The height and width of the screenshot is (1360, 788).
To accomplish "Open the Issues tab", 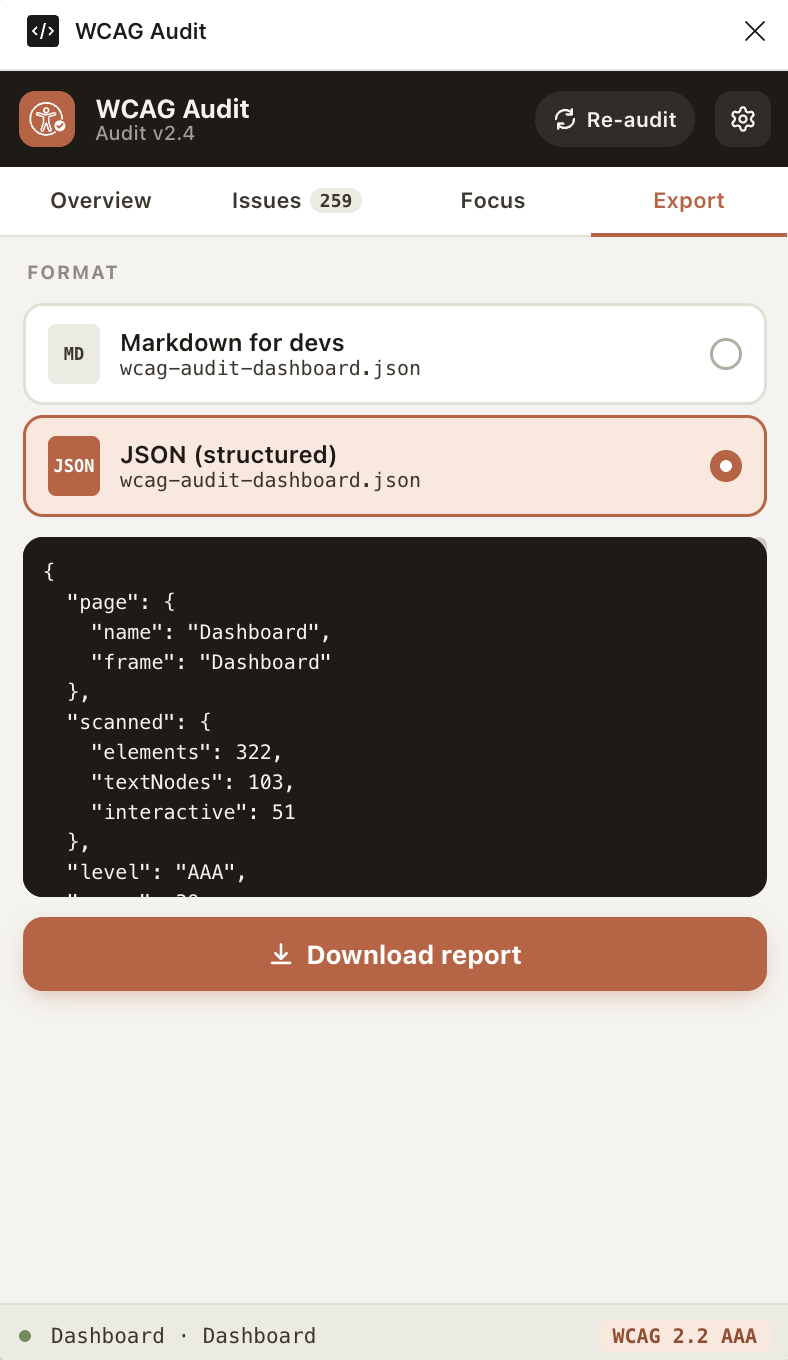I will (296, 201).
